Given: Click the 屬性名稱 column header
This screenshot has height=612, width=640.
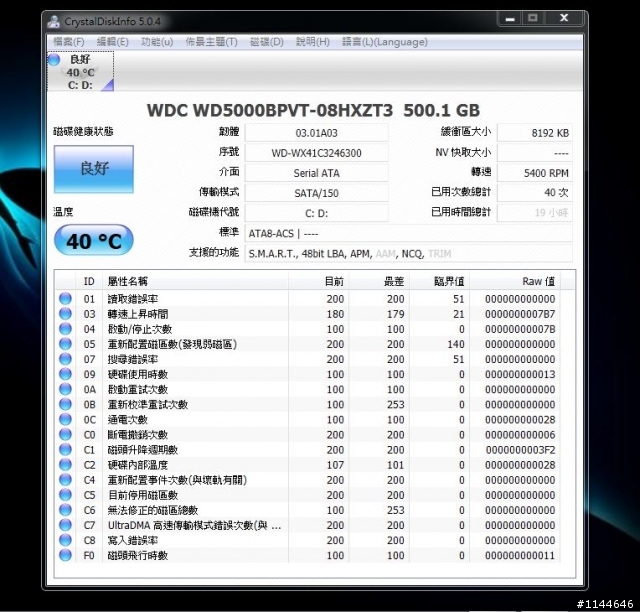Looking at the screenshot, I should pyautogui.click(x=195, y=281).
